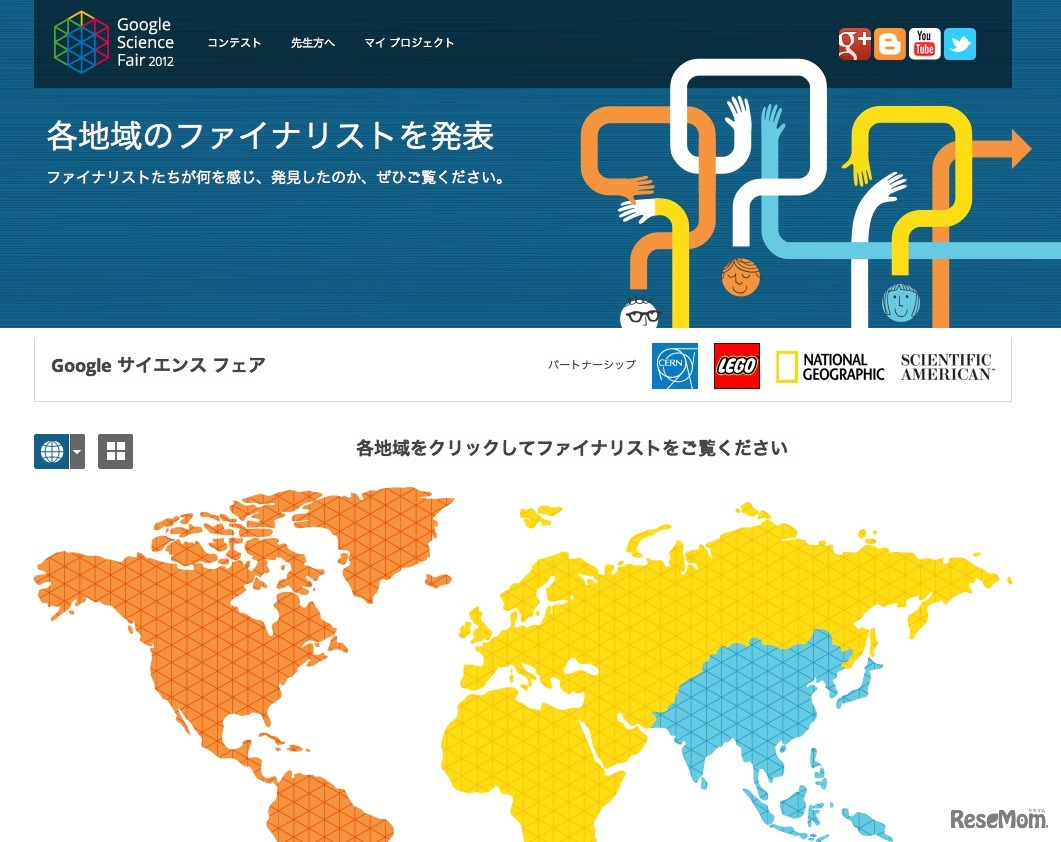Toggle the grid view button
Viewport: 1061px width, 842px height.
[115, 451]
